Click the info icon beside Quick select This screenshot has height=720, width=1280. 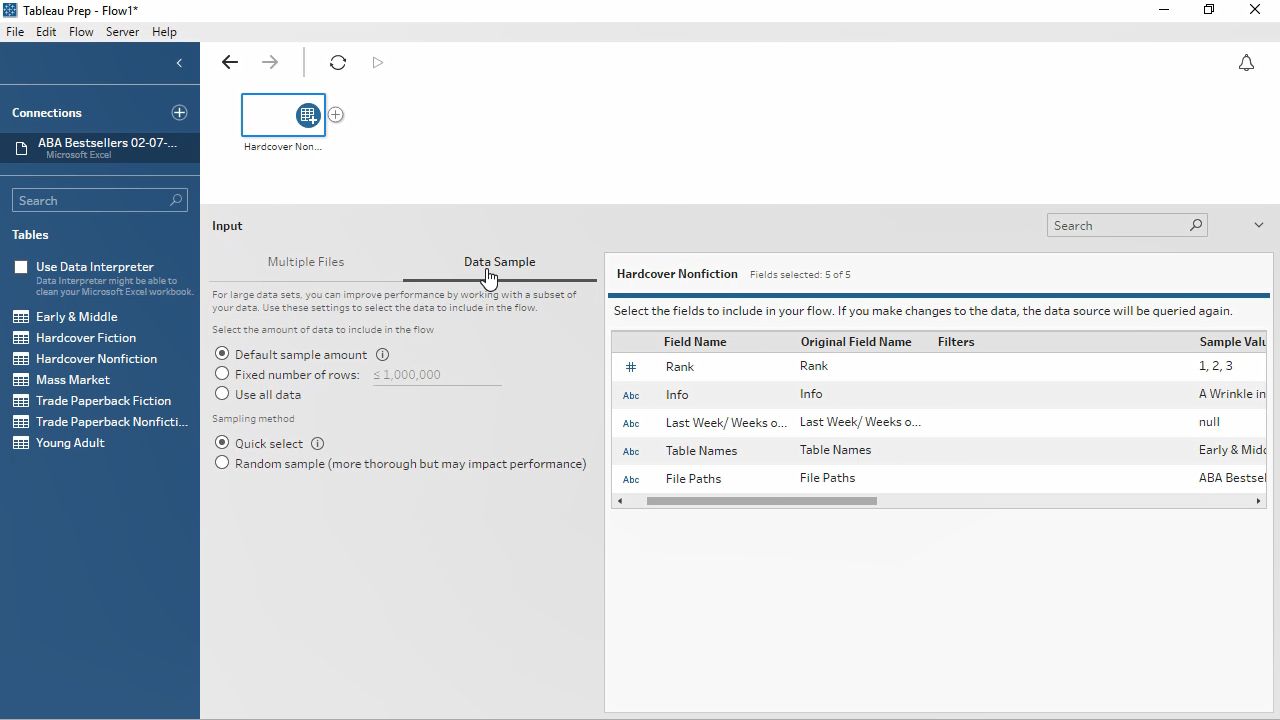point(317,444)
